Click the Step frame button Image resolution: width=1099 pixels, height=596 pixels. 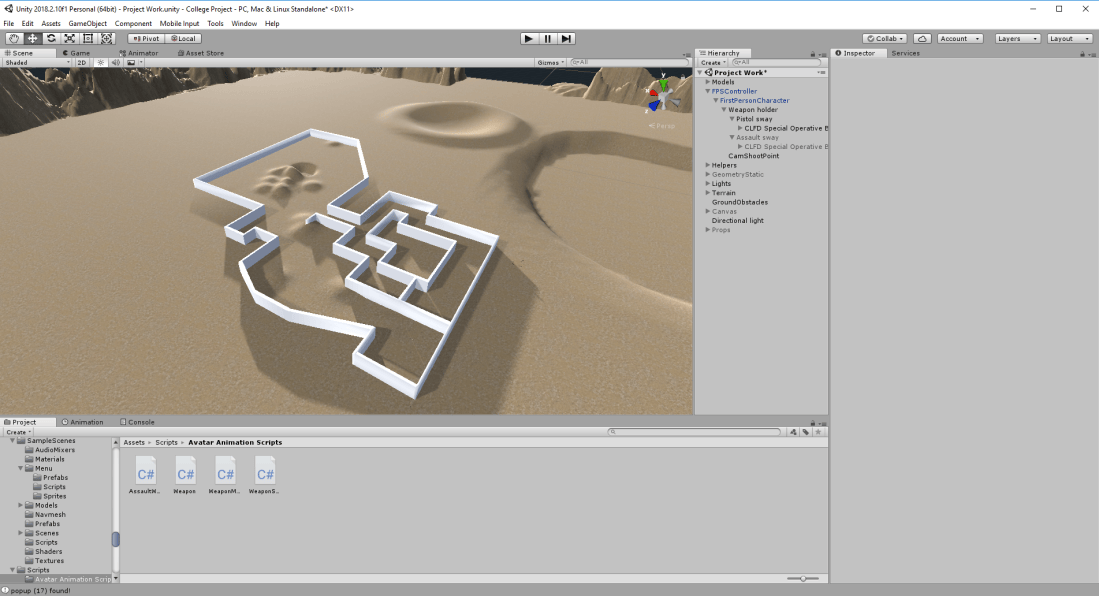pyautogui.click(x=566, y=39)
